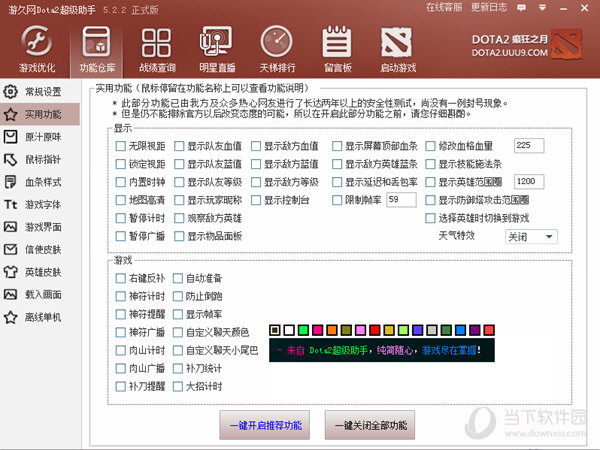Click the frame rate field showing 59
The image size is (600, 450).
point(401,200)
